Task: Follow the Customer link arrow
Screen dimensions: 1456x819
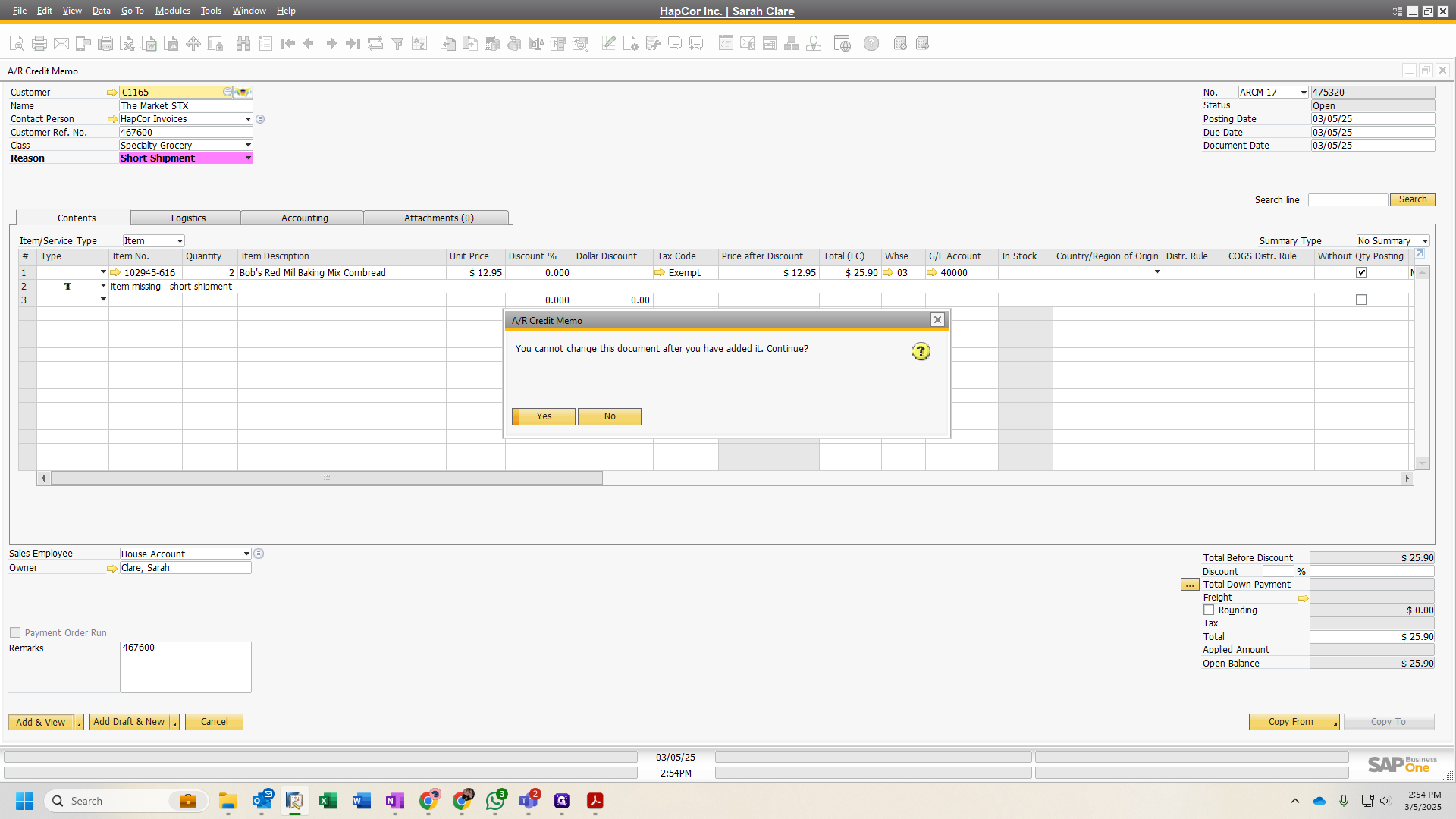Action: tap(112, 93)
